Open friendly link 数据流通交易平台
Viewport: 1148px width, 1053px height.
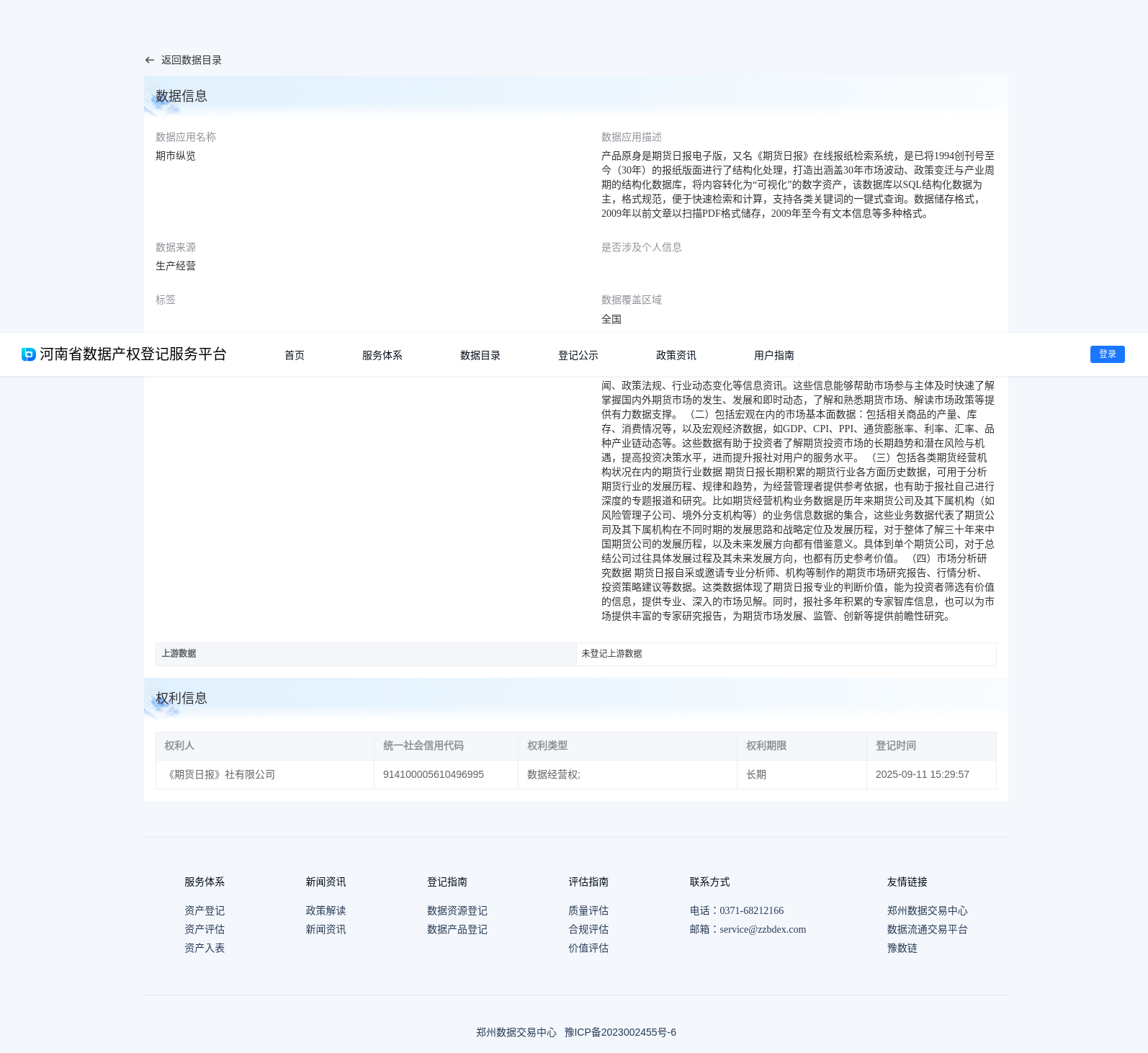(x=928, y=929)
